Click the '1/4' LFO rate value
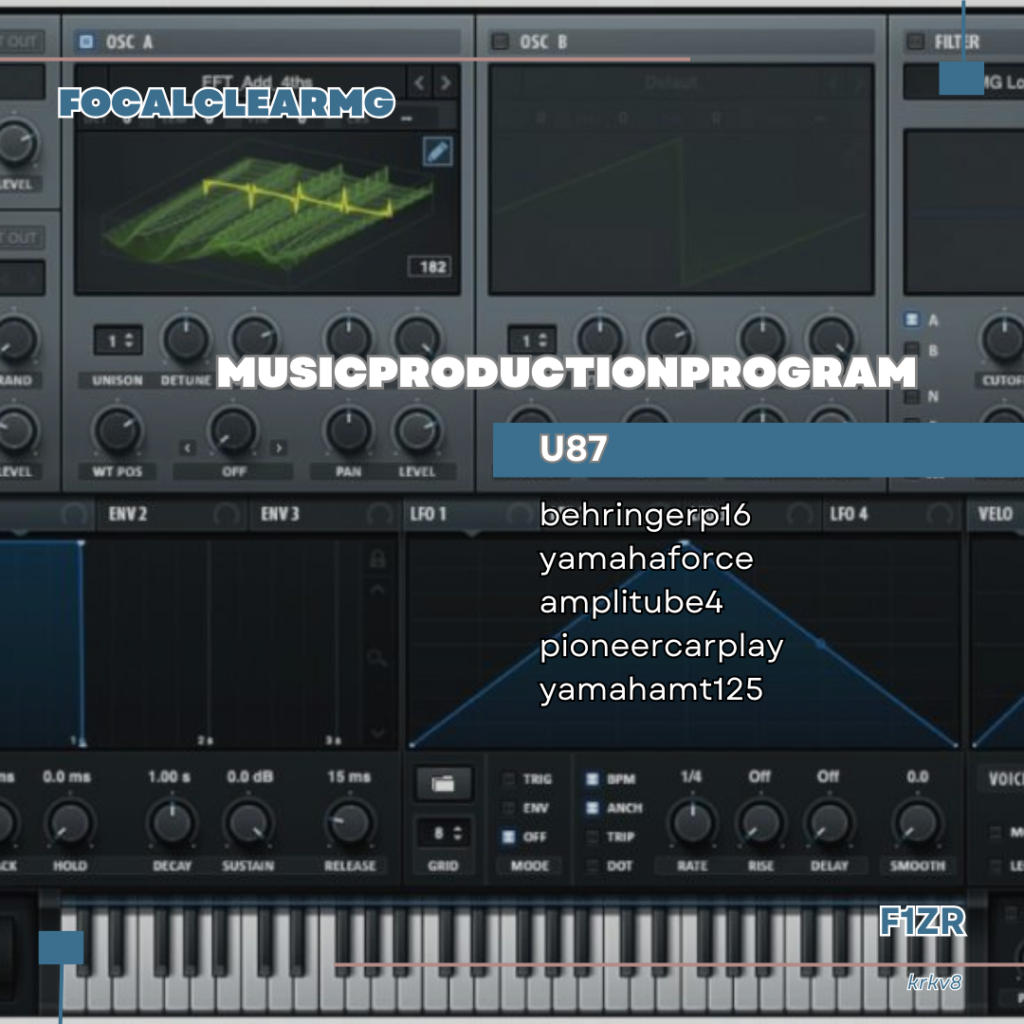The width and height of the screenshot is (1024, 1024). (x=691, y=776)
